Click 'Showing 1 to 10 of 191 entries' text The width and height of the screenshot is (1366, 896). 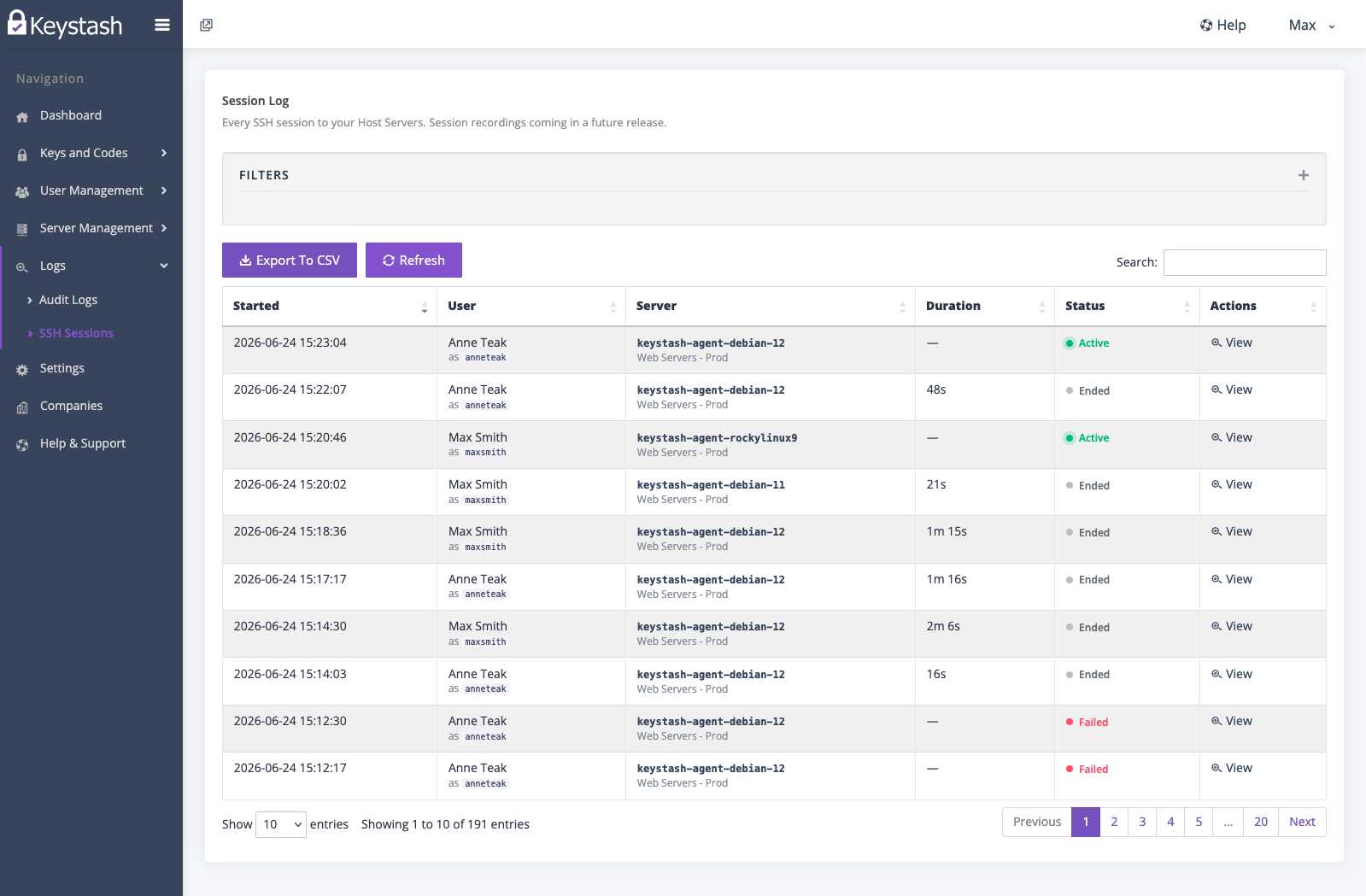click(x=445, y=824)
